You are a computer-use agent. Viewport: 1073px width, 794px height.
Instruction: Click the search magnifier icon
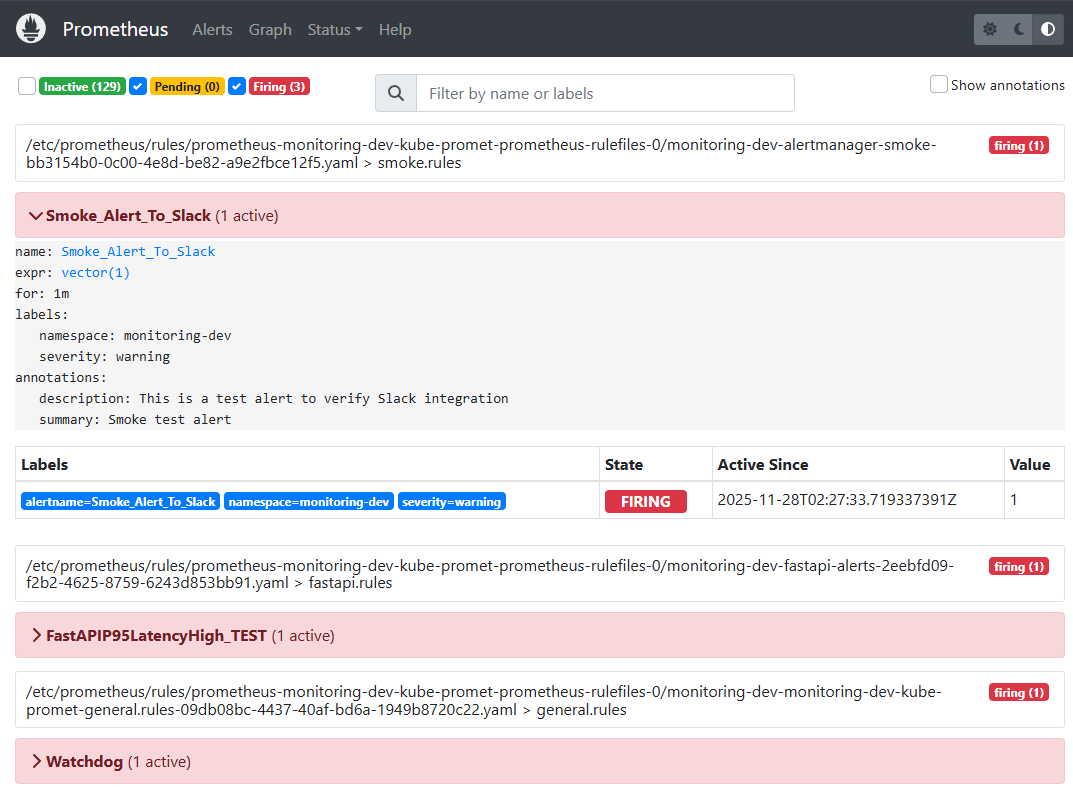[395, 93]
